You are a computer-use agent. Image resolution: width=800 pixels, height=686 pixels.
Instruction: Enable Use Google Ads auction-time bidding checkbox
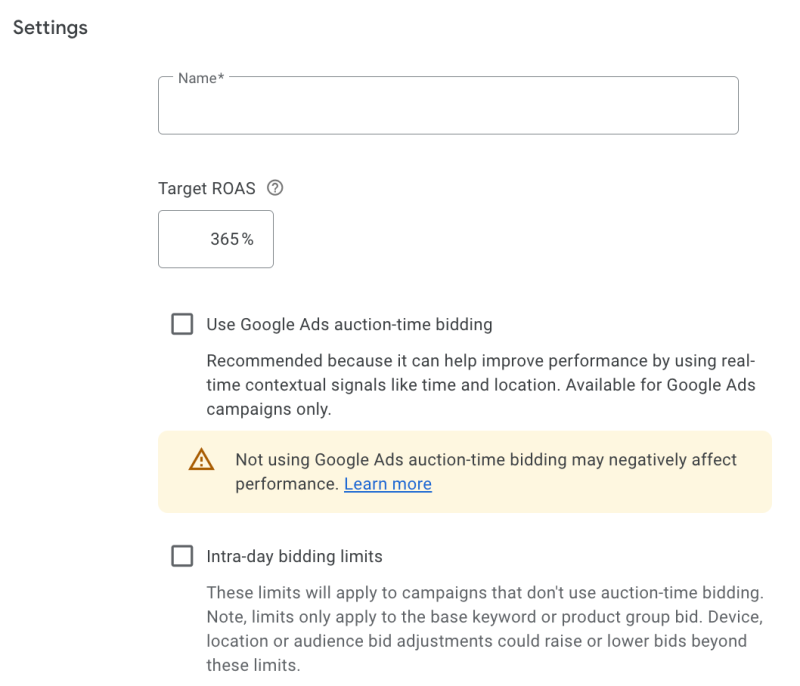point(182,324)
